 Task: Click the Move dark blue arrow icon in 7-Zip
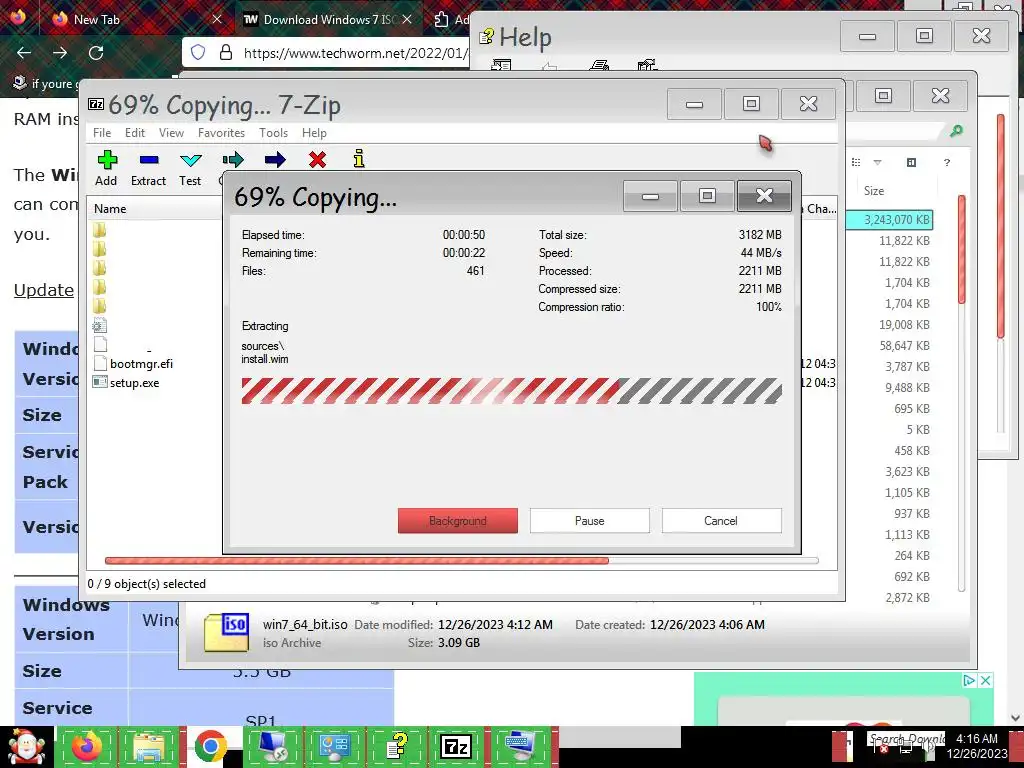(275, 160)
